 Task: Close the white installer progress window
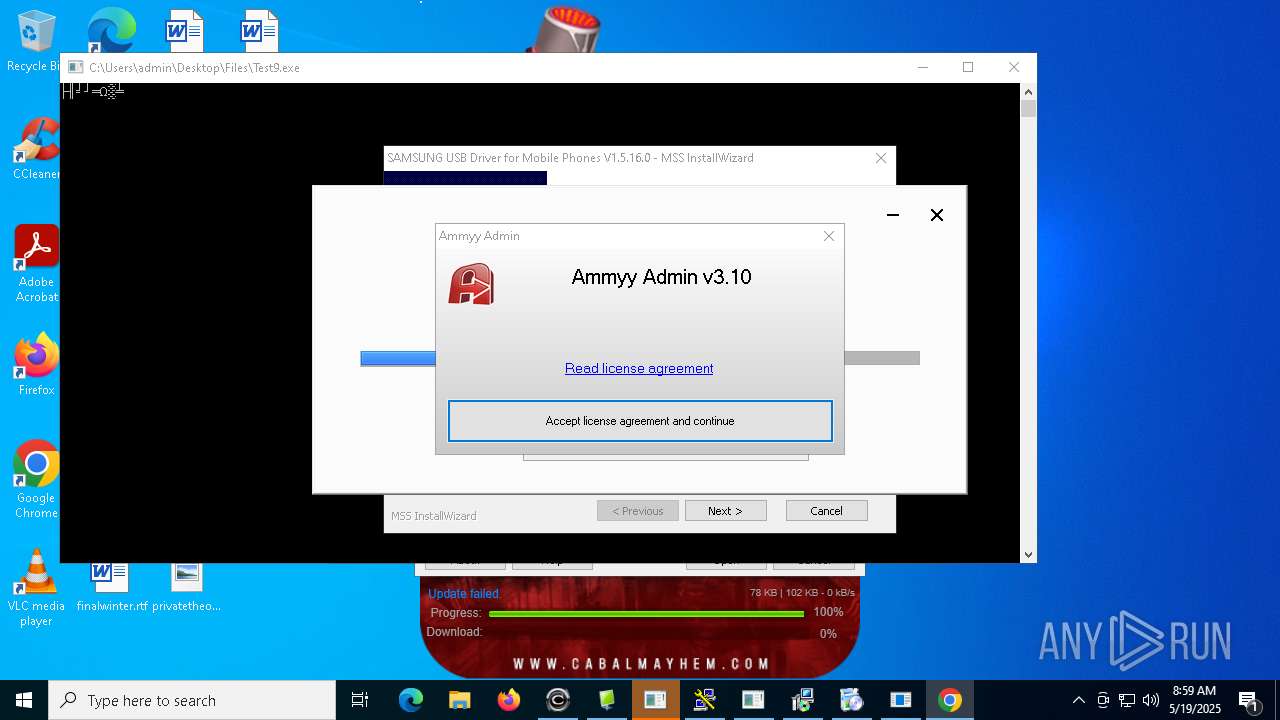tap(937, 215)
